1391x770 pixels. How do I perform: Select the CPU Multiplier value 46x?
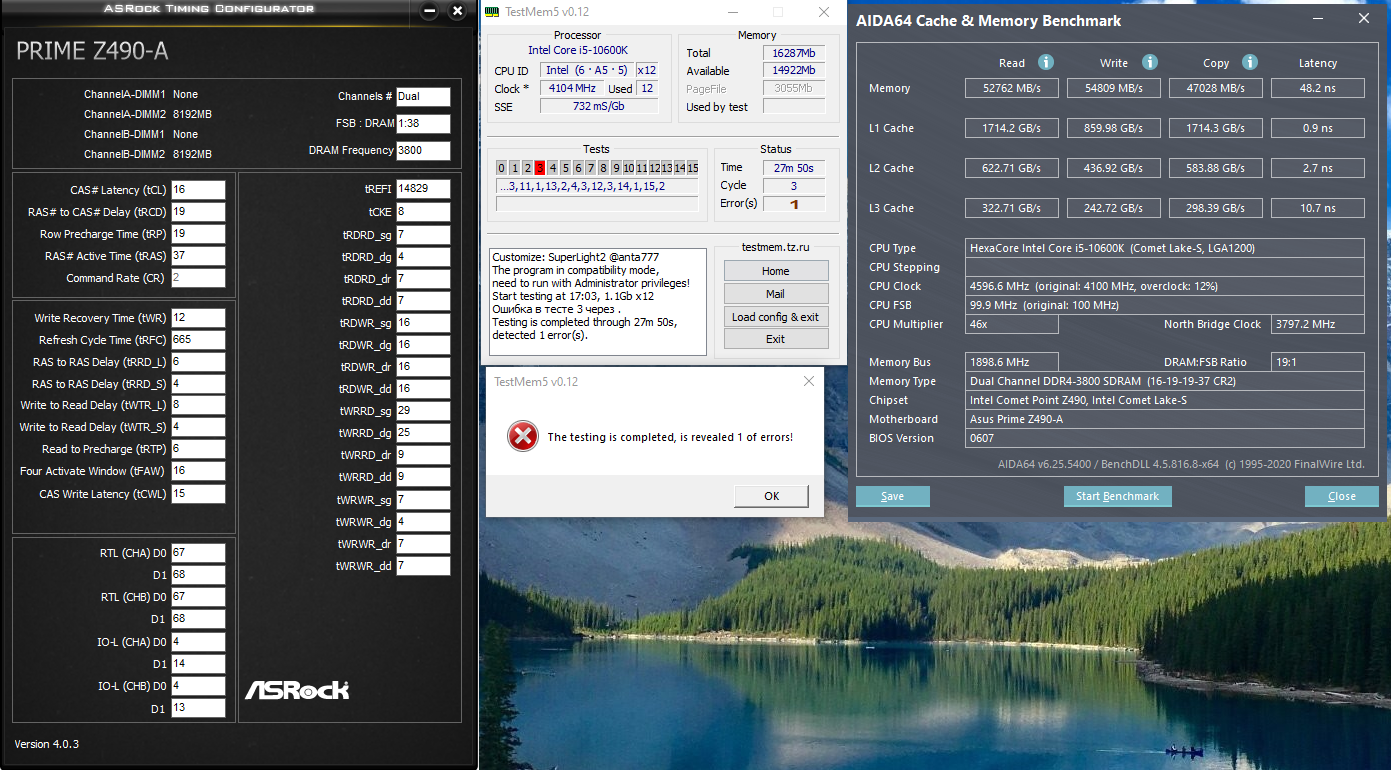click(x=1012, y=324)
